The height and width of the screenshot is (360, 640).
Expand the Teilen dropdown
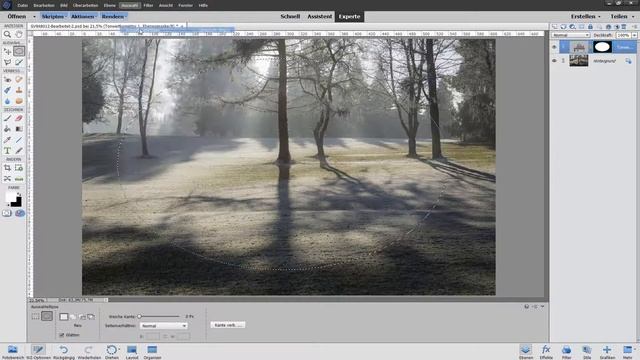[x=622, y=16]
